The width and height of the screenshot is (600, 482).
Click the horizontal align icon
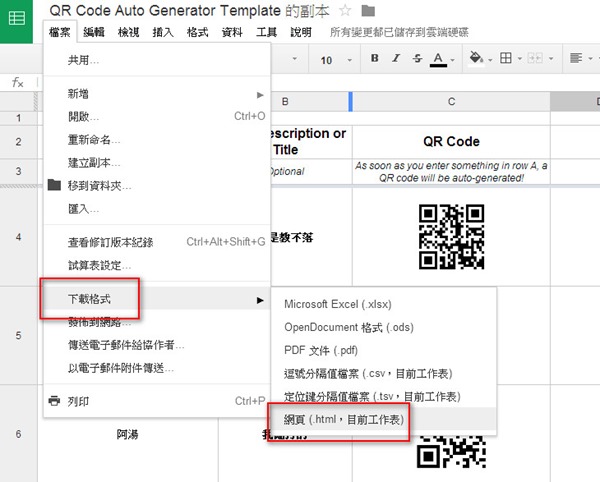tap(576, 58)
